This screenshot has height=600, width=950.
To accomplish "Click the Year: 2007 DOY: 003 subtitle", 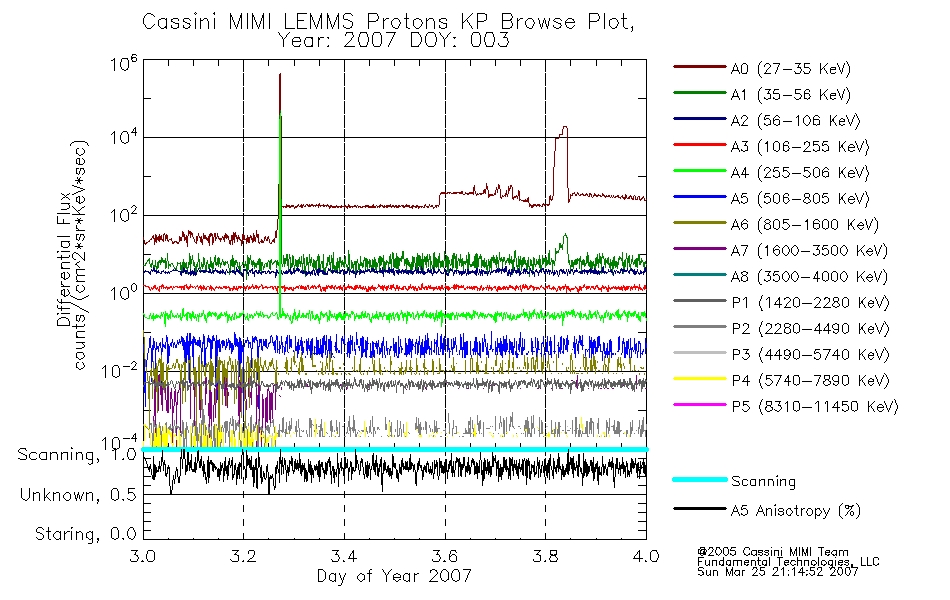I will [393, 41].
